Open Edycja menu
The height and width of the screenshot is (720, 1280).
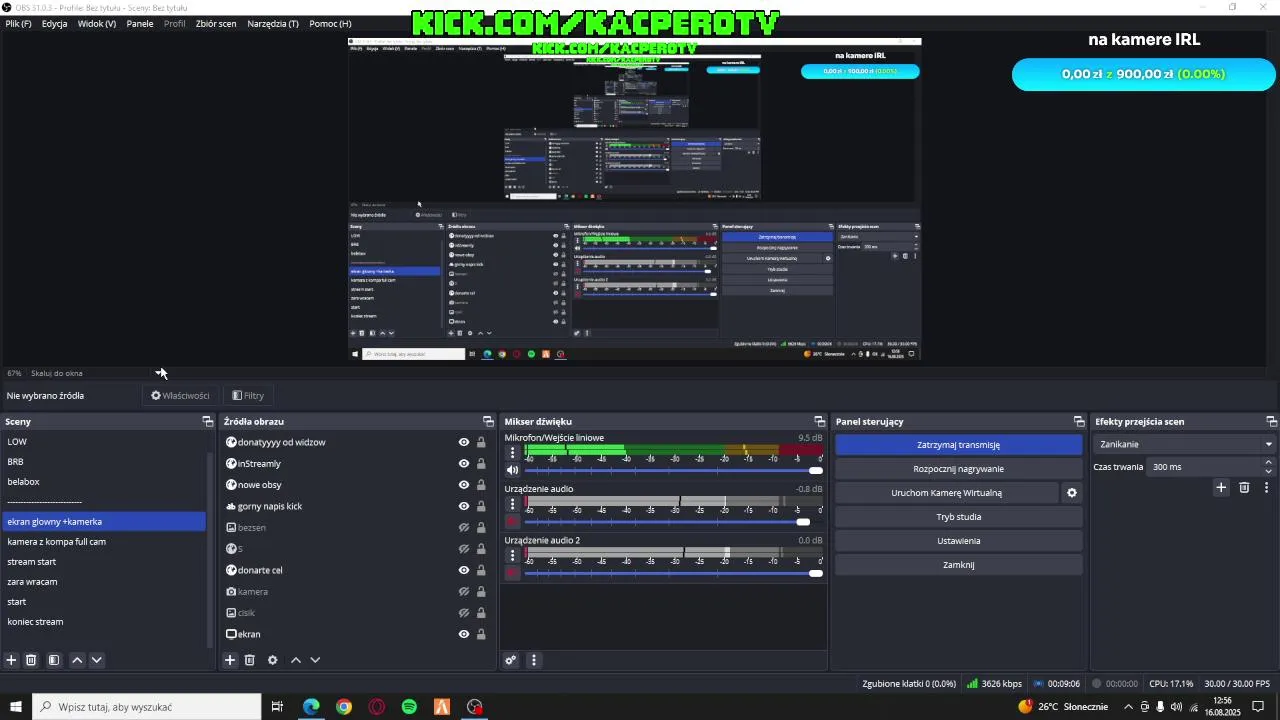pyautogui.click(x=55, y=23)
